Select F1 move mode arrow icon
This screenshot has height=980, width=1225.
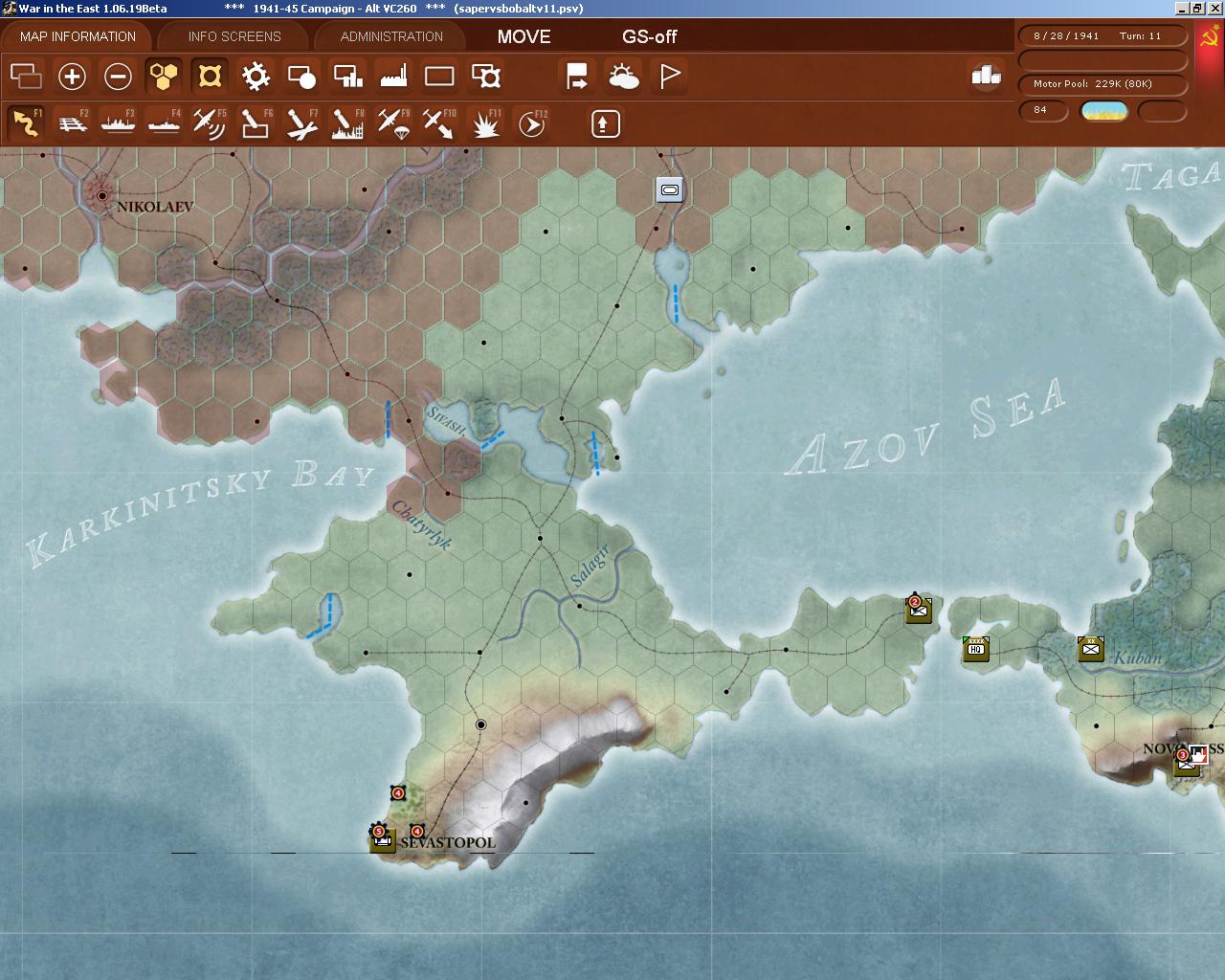click(26, 123)
